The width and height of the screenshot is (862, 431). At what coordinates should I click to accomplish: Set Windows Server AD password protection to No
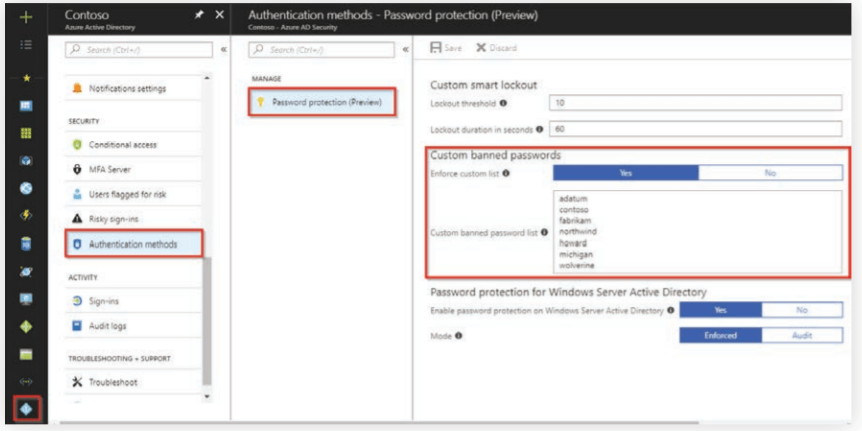[802, 310]
